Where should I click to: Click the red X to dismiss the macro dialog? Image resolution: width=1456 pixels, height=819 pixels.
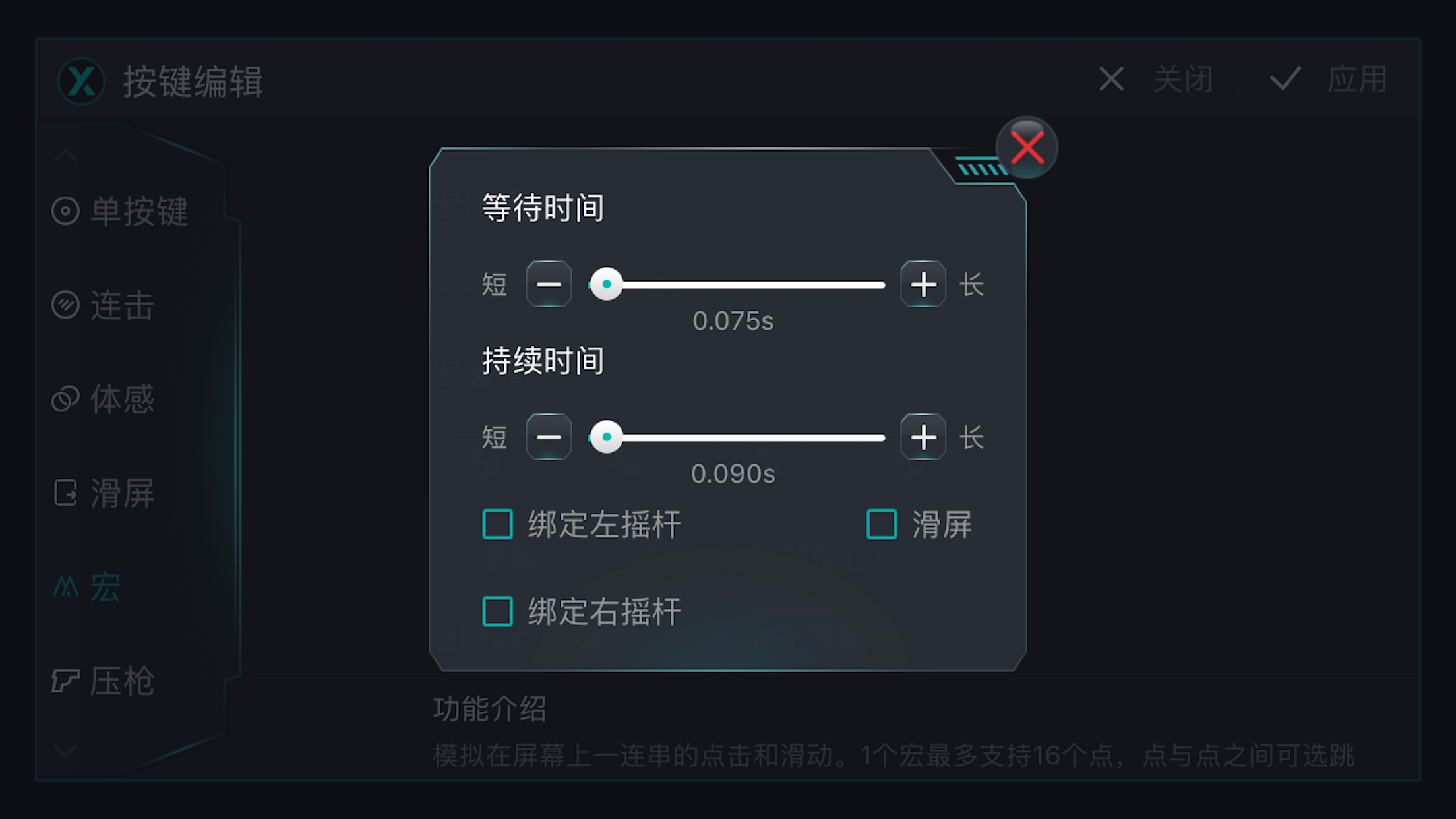coord(1026,148)
